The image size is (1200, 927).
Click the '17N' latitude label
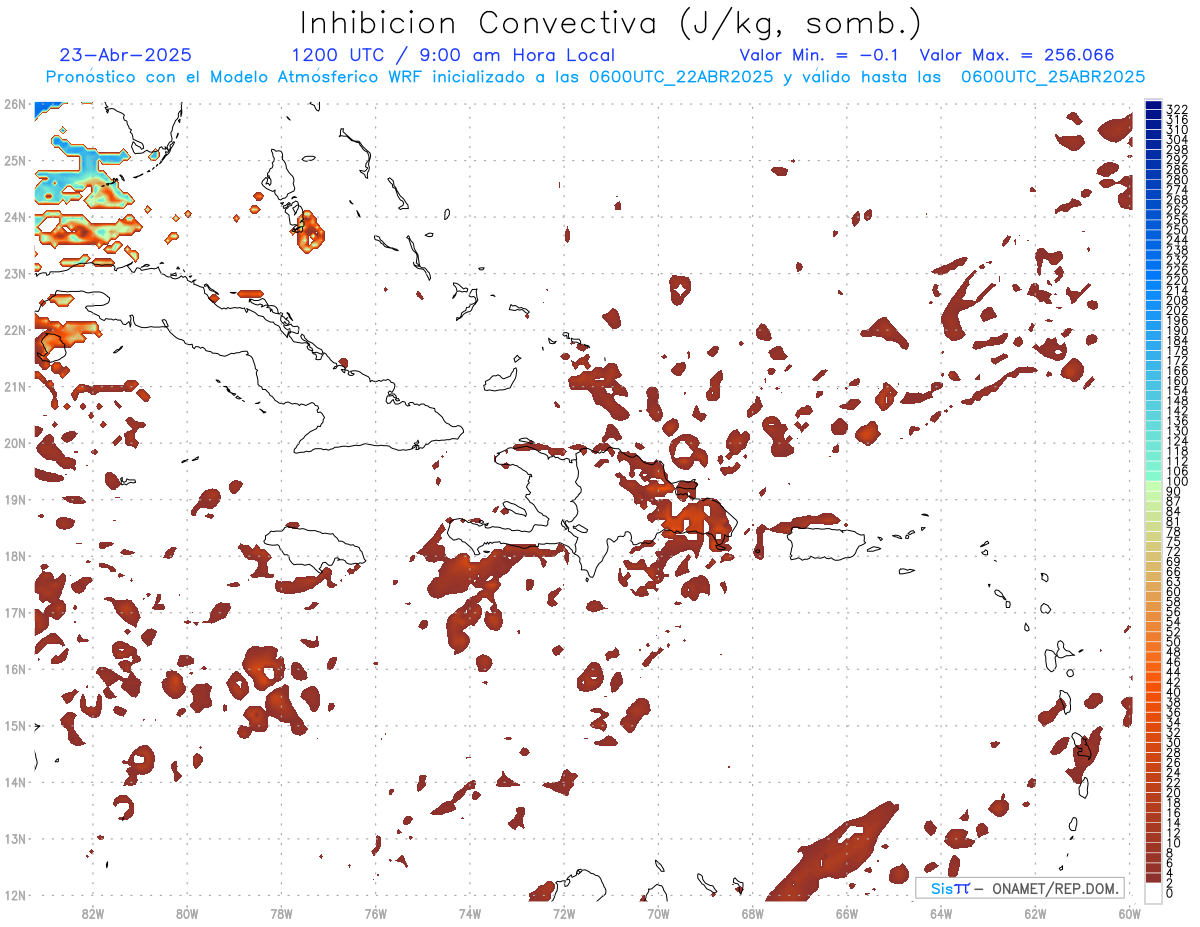pyautogui.click(x=15, y=612)
